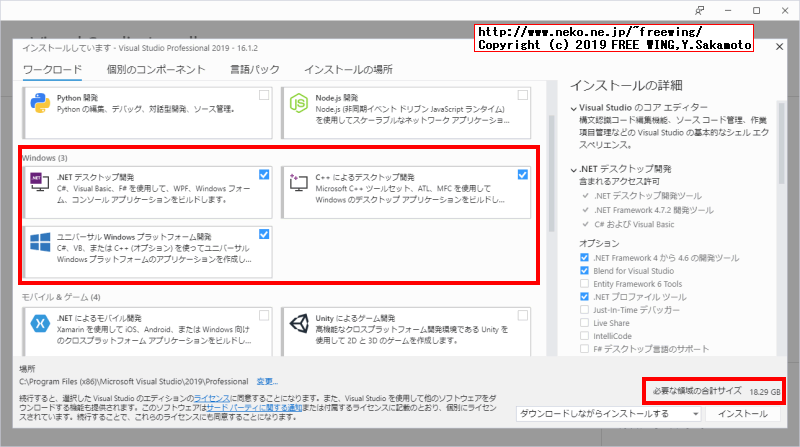Enable .NET によるモバイル開発 checkbox
The width and height of the screenshot is (800, 447).
point(264,315)
